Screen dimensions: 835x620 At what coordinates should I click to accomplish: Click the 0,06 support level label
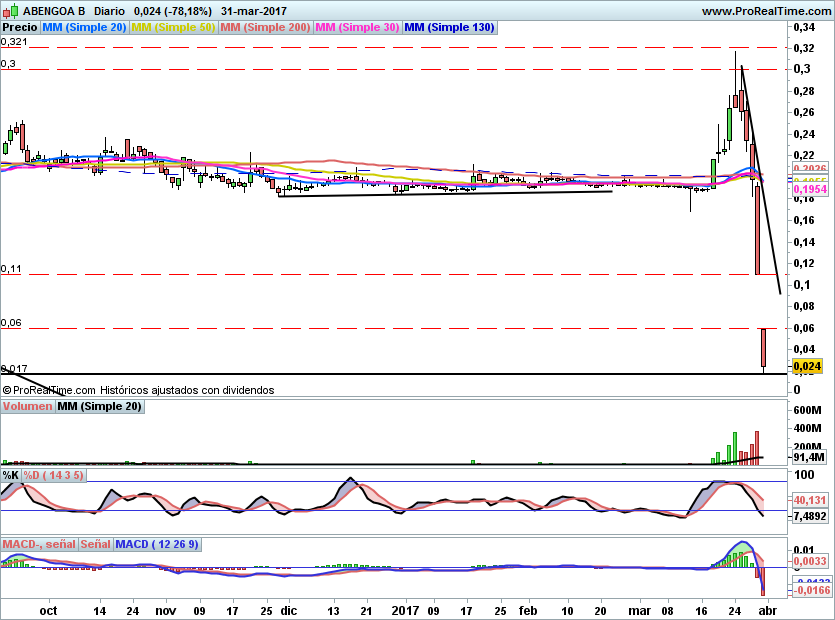(11, 322)
